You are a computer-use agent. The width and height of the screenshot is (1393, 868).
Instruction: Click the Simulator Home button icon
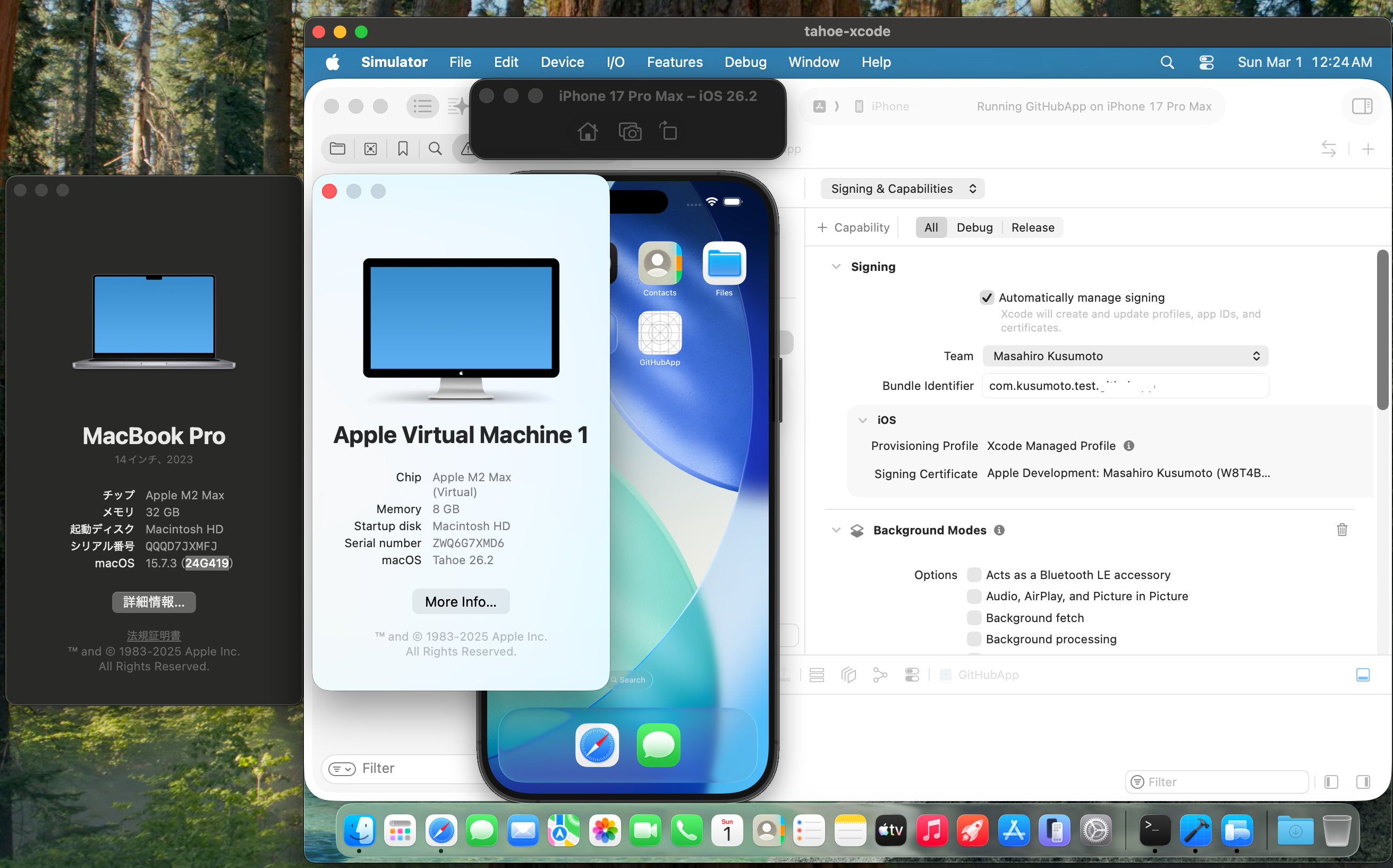[587, 132]
